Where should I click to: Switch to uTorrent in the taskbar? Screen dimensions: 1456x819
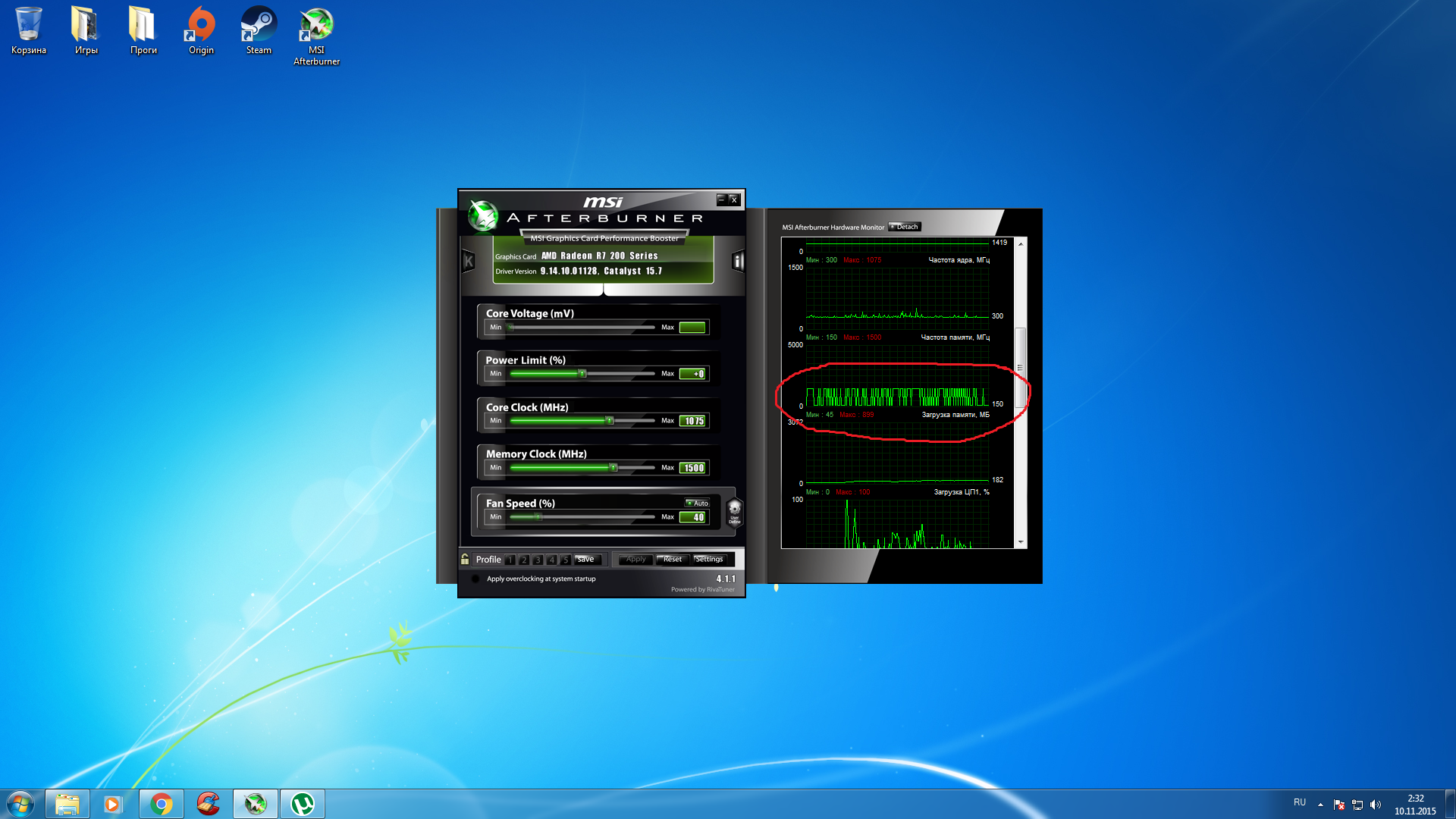pos(303,804)
